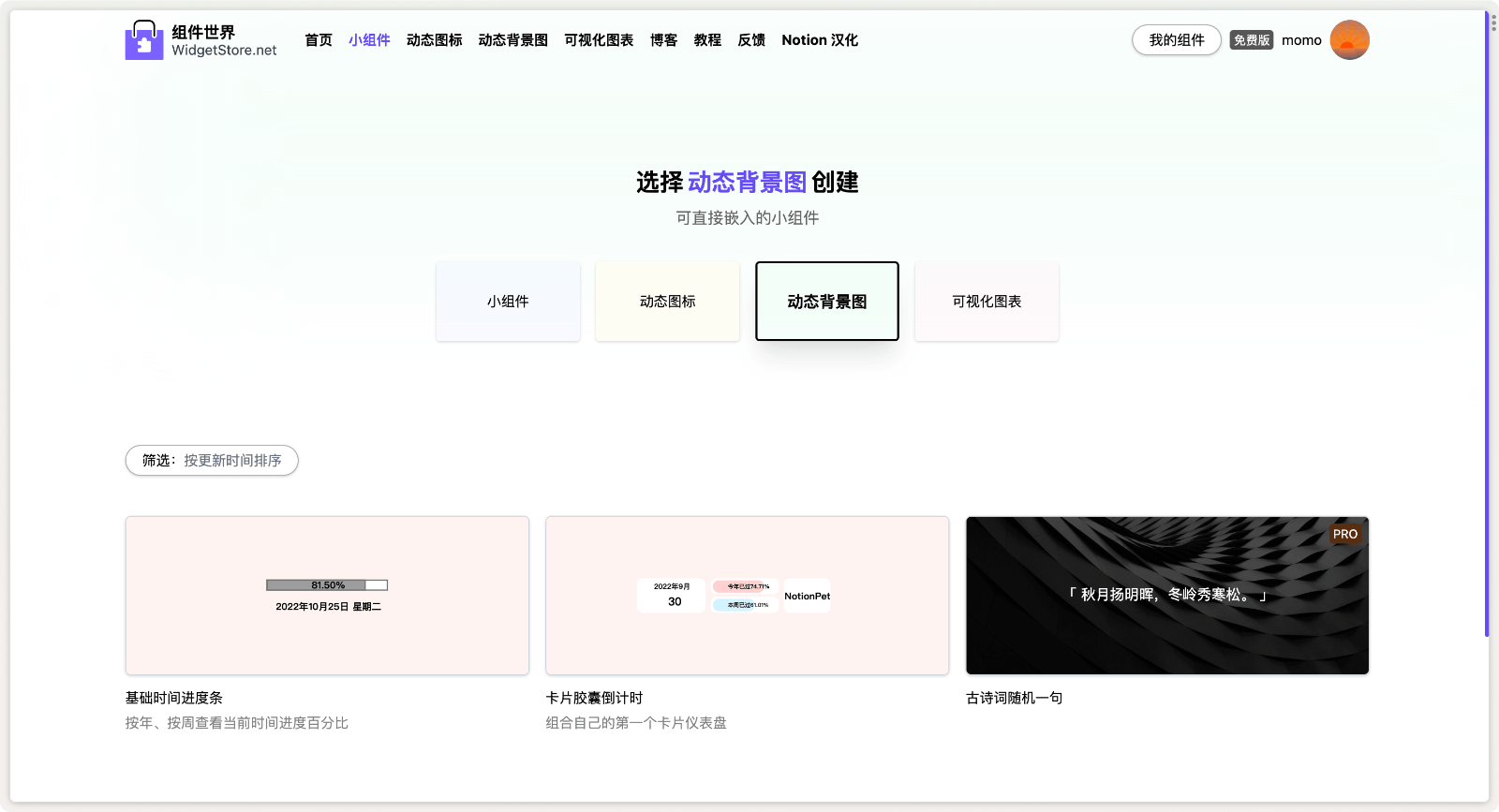Click the 秋月扬明晖，冬岭秀寒松 poem text
This screenshot has width=1499, height=812.
click(x=1167, y=595)
